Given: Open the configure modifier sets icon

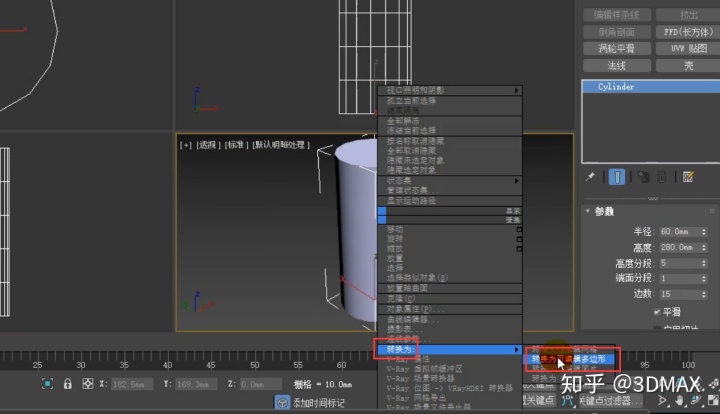Looking at the screenshot, I should pos(688,177).
